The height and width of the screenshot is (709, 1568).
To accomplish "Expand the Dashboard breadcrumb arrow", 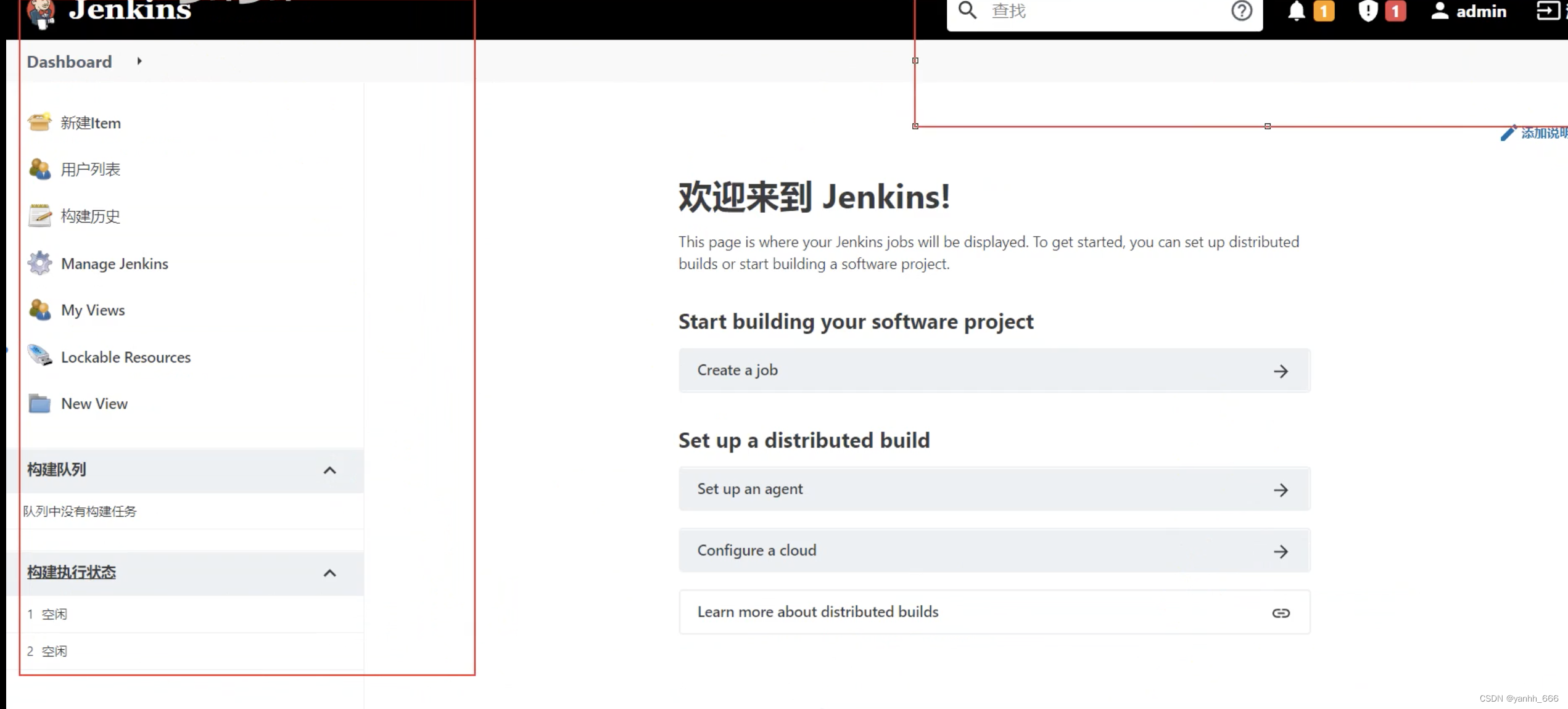I will 139,61.
